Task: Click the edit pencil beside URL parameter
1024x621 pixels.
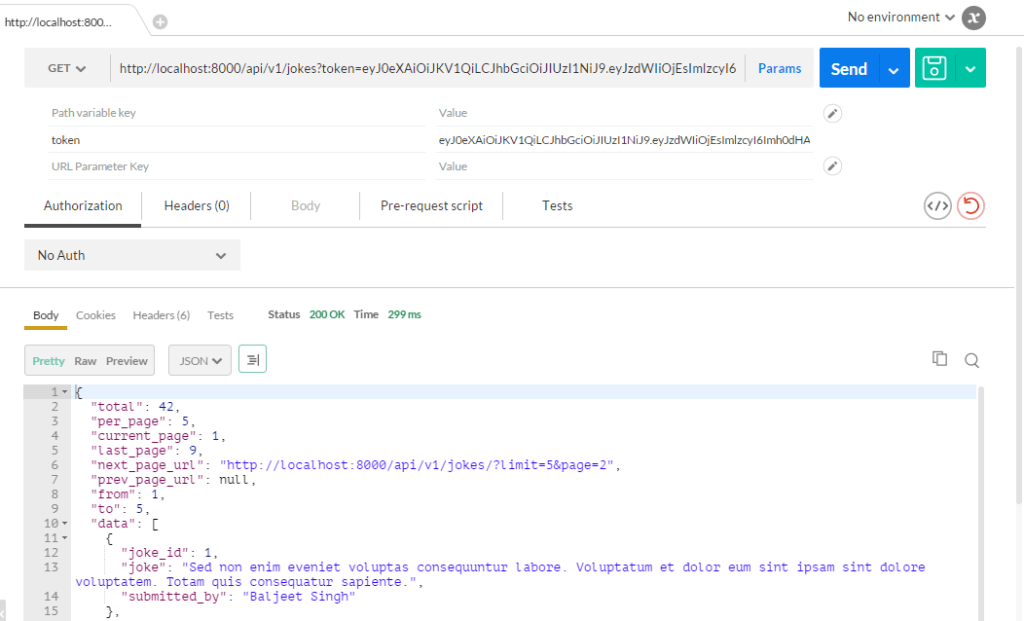Action: point(832,166)
